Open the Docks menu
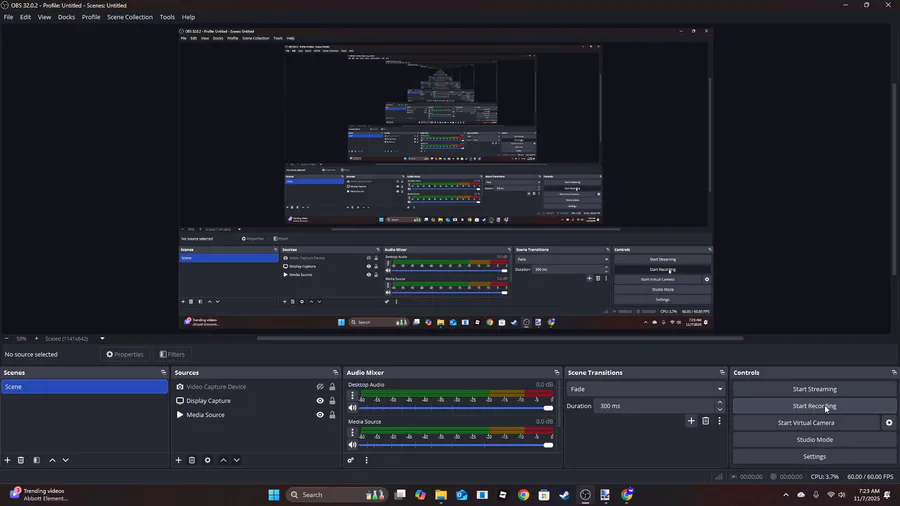The image size is (900, 506). tap(66, 17)
